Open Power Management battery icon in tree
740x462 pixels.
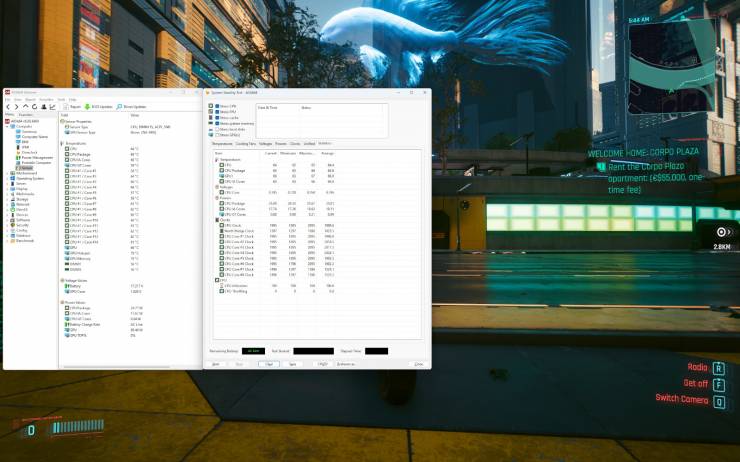tap(18, 158)
